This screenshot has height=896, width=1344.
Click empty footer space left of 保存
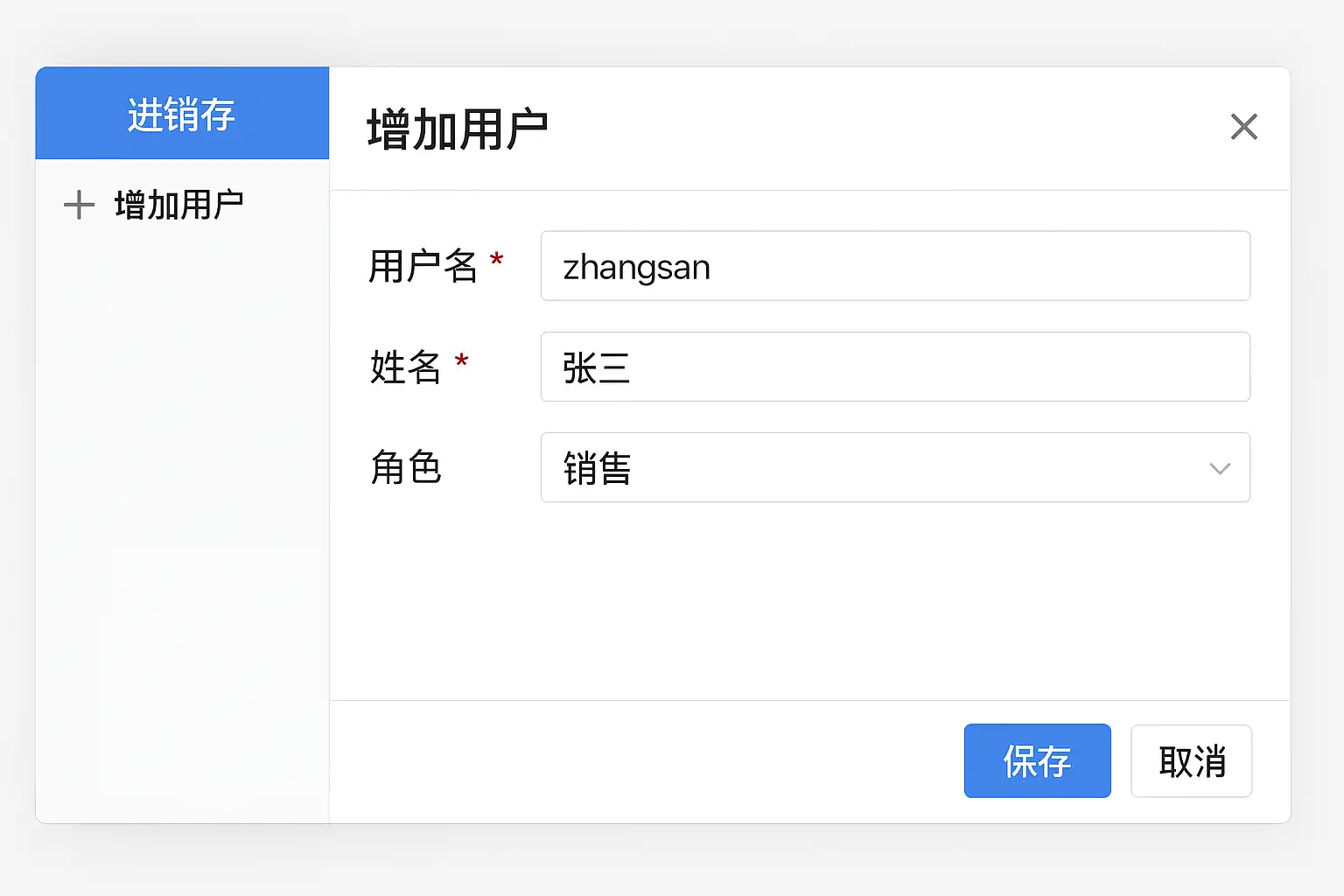[x=647, y=761]
